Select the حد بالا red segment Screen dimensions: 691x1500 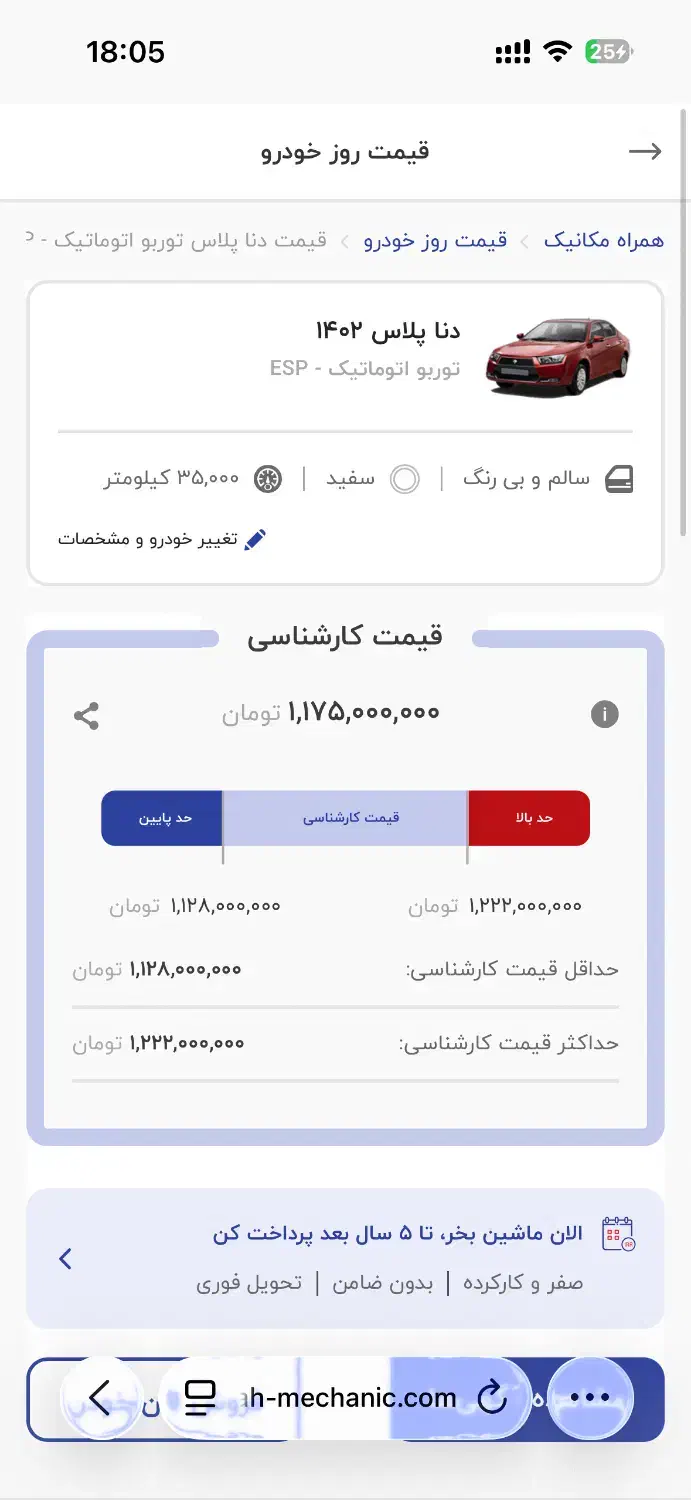click(x=529, y=818)
